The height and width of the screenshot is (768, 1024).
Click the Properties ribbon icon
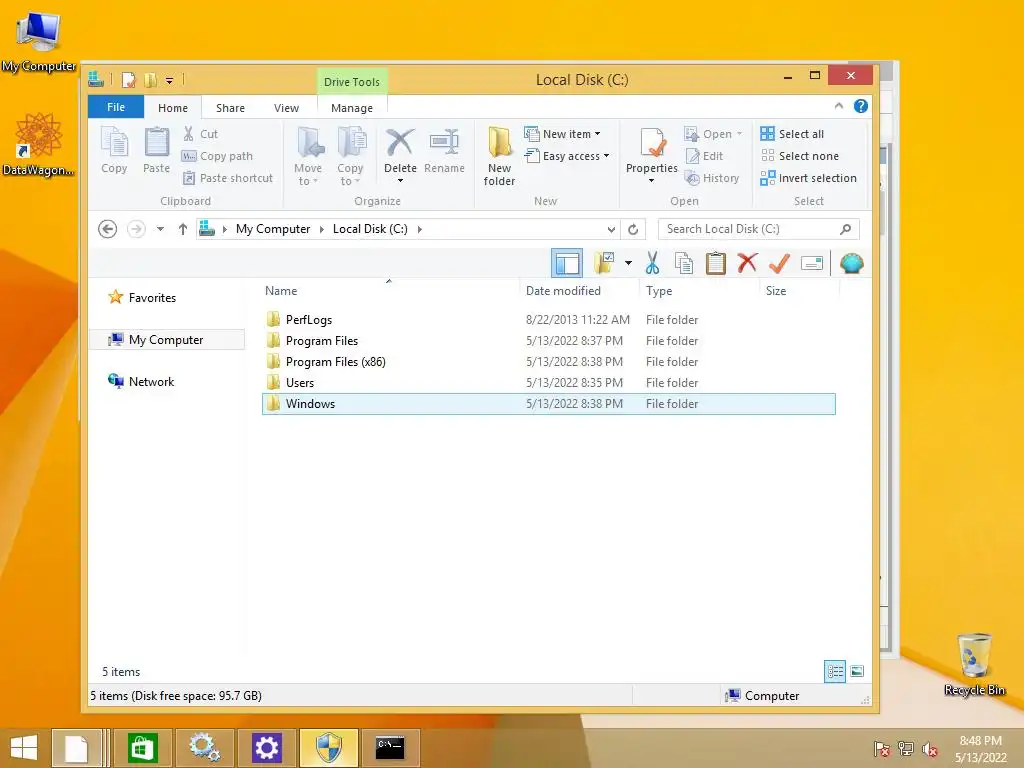pos(652,143)
